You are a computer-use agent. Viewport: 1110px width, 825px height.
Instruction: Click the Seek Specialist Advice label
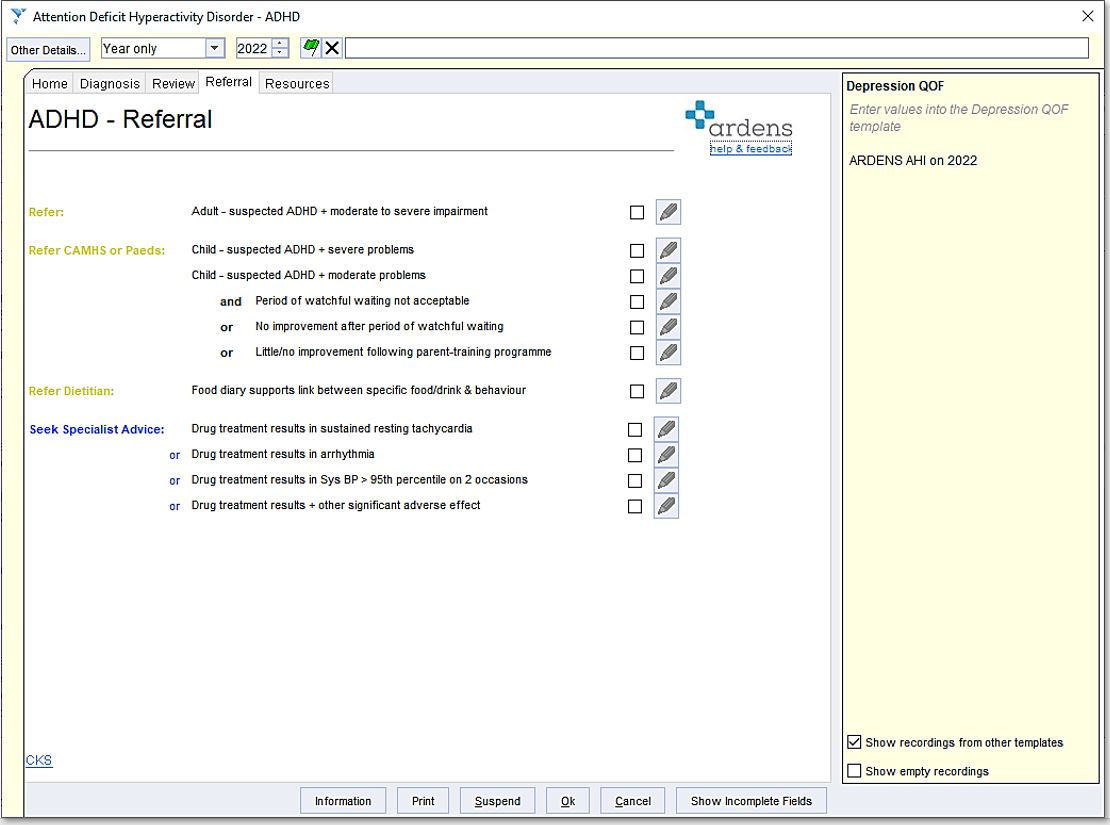pos(97,430)
